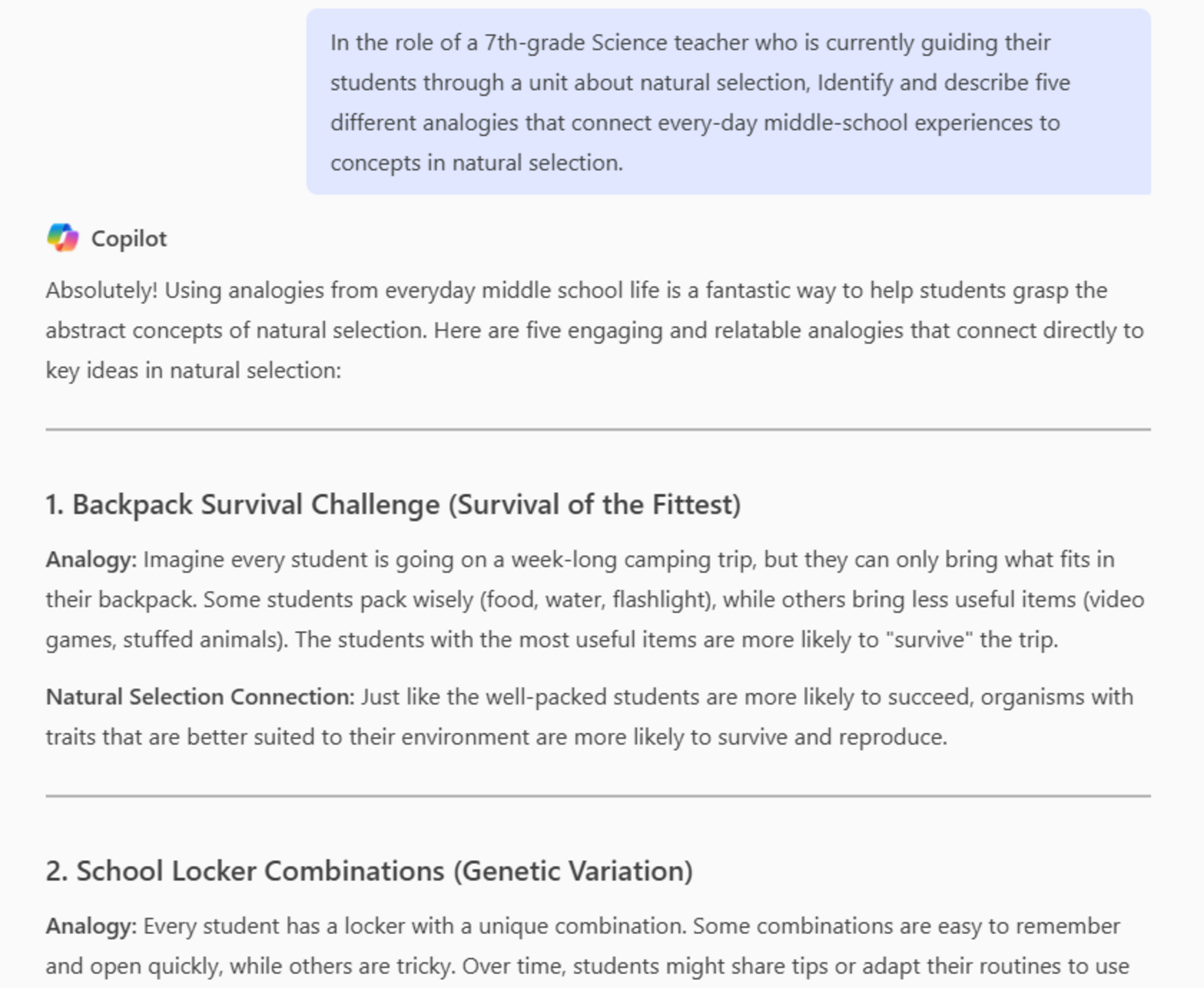1204x988 pixels.
Task: Click the word "7th-grade" in the prompt
Action: point(534,43)
